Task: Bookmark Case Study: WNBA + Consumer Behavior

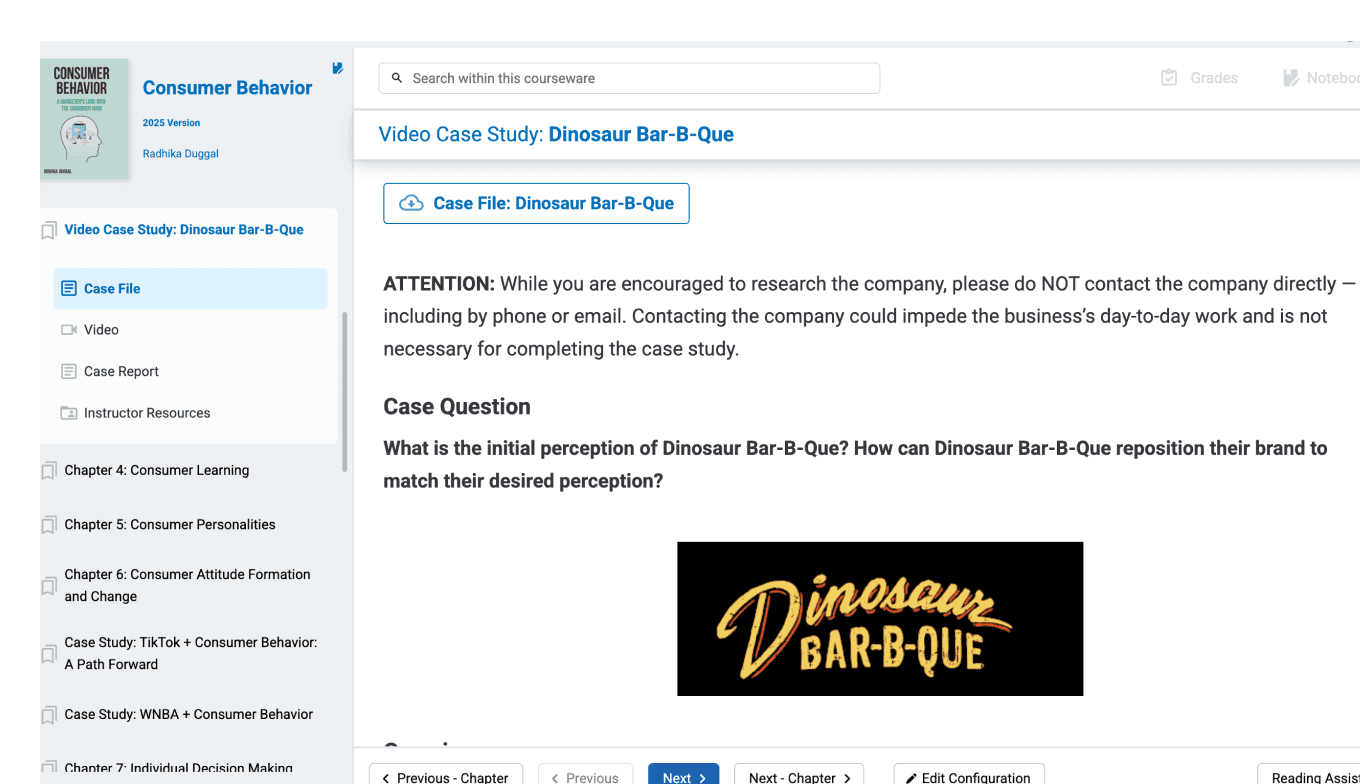Action: tap(49, 716)
